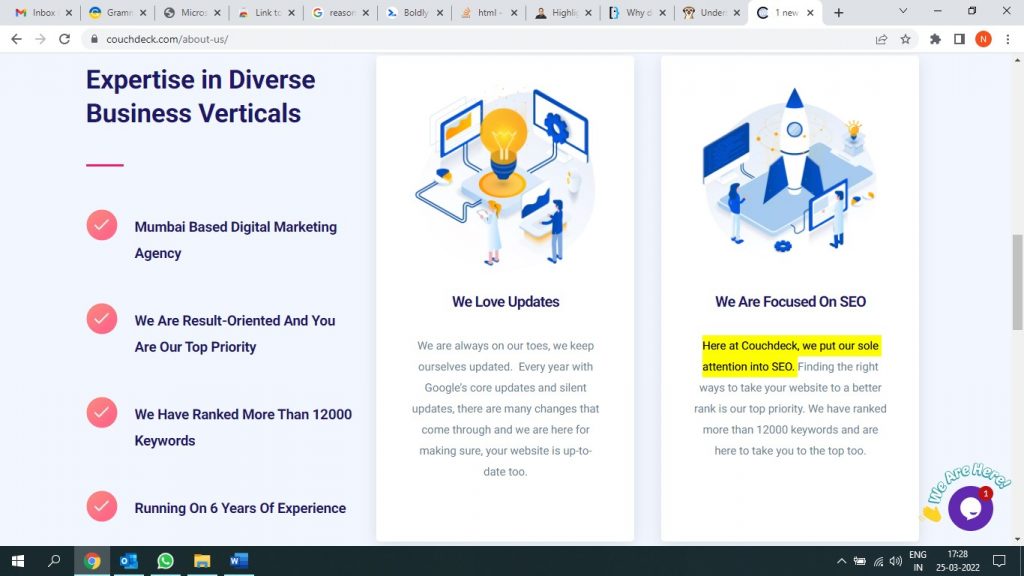1024x576 pixels.
Task: Open the Chrome profile N avatar
Action: 983,39
